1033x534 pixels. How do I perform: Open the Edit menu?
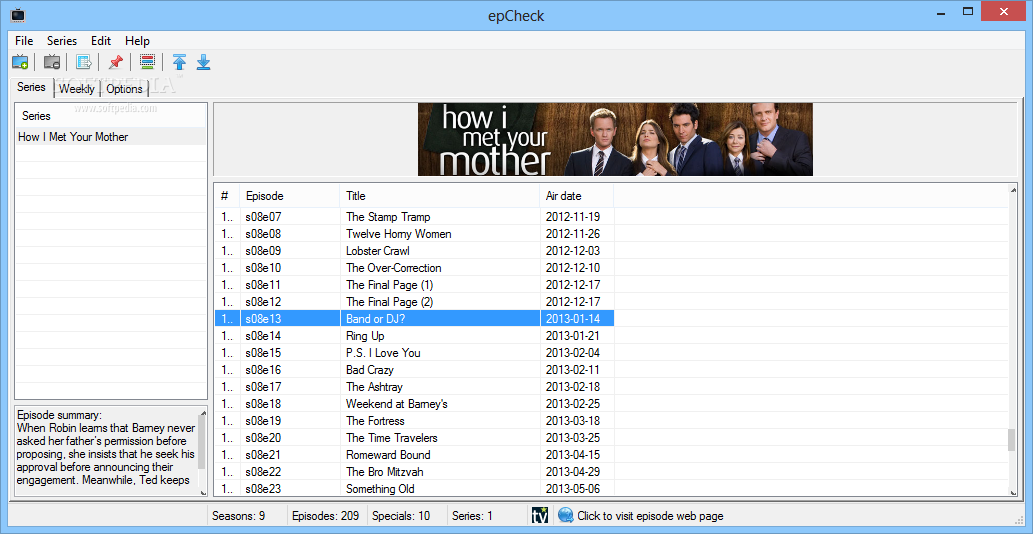click(x=101, y=41)
